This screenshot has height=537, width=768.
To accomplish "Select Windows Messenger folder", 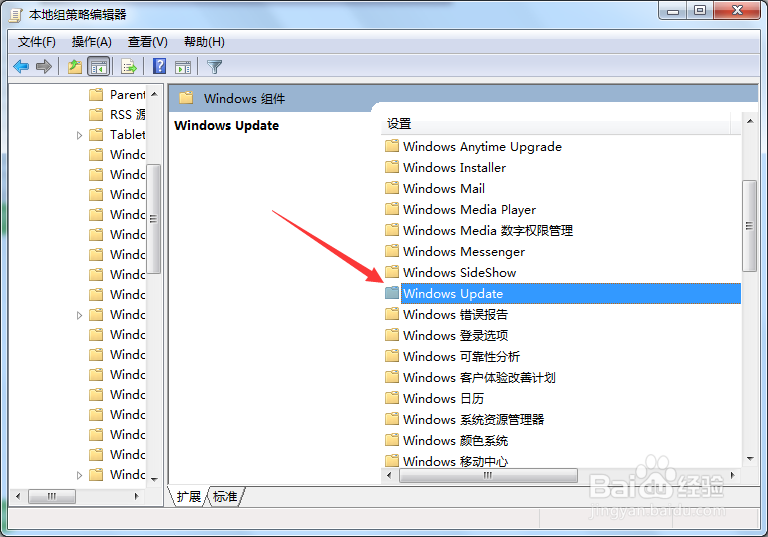I will click(x=464, y=252).
